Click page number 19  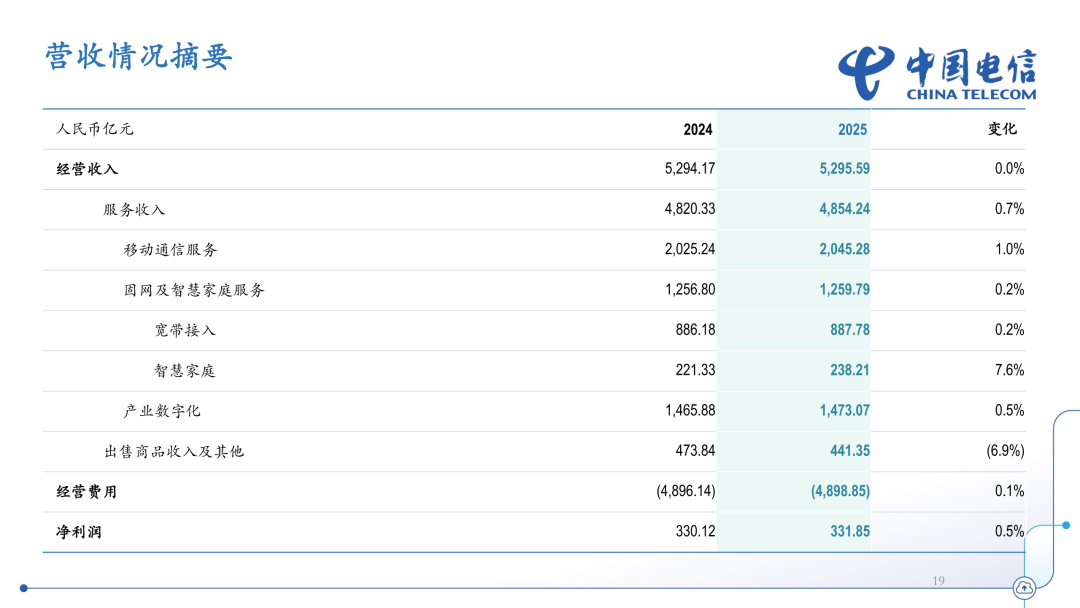tap(938, 581)
